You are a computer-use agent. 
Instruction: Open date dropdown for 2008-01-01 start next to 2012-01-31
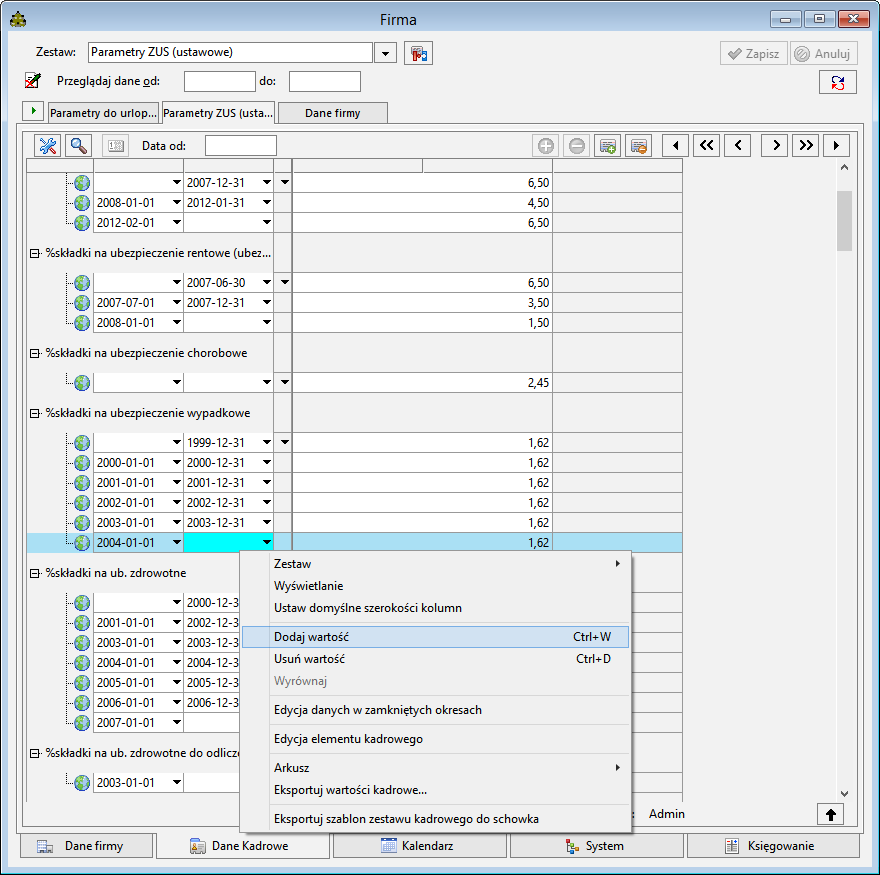point(177,203)
